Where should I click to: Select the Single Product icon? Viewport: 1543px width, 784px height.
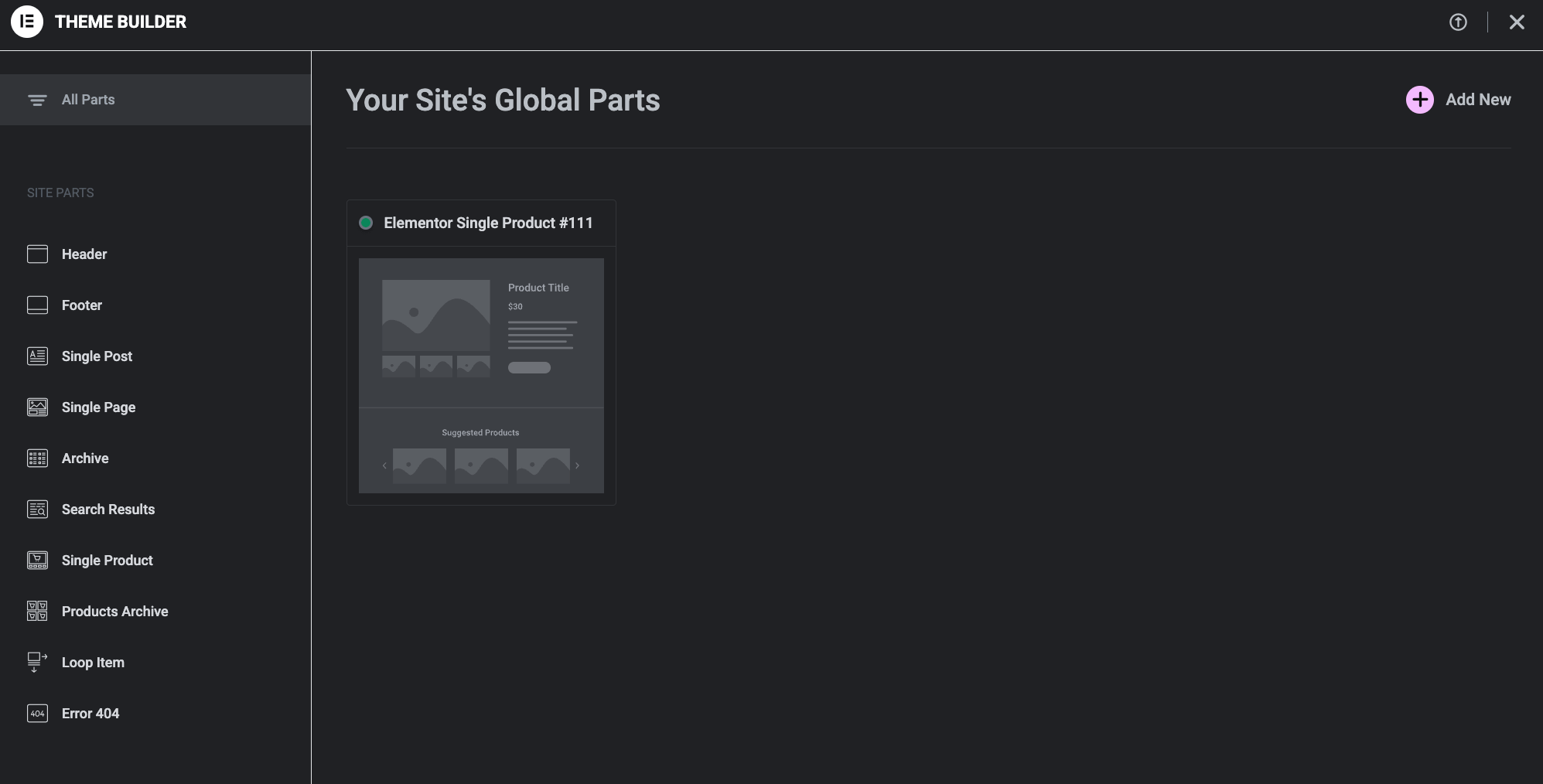click(x=37, y=560)
